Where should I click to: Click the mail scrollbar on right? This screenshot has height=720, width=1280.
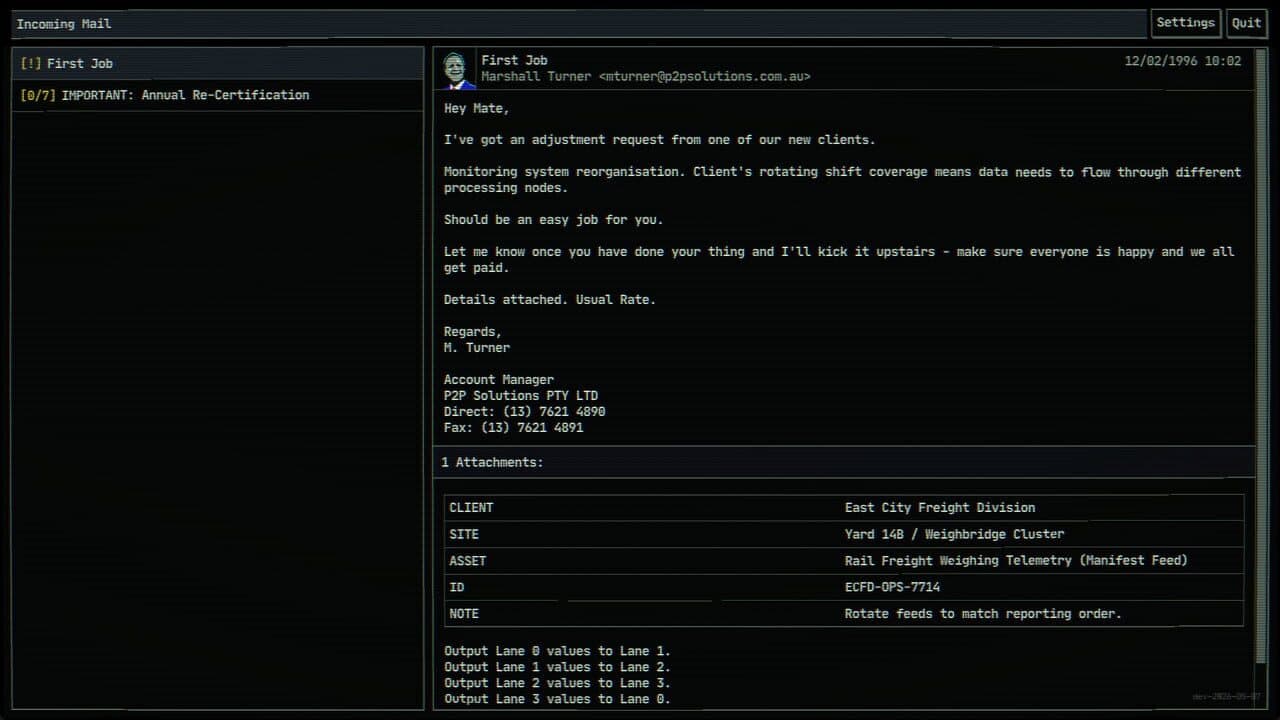(x=1260, y=355)
